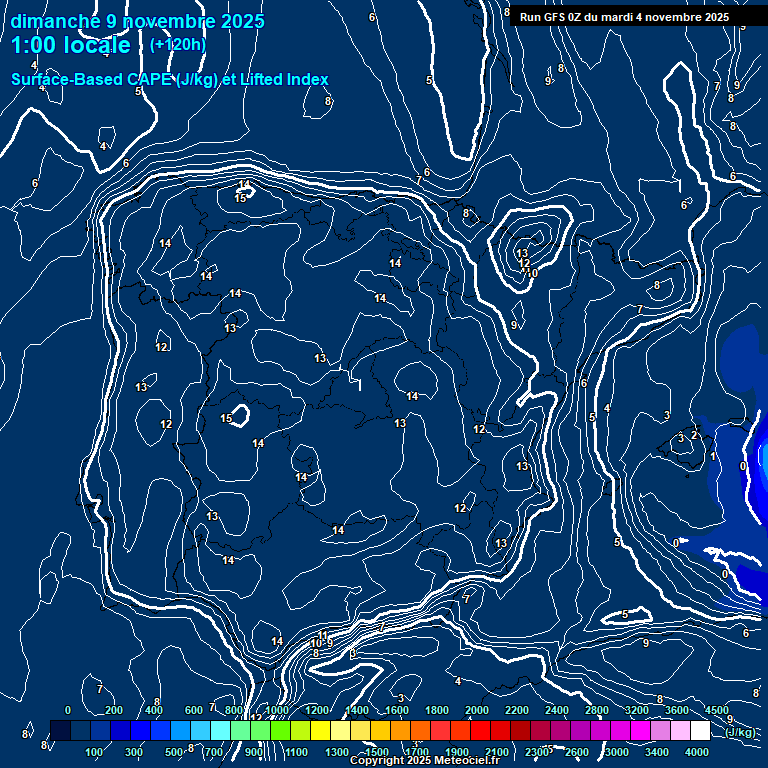
Task: Click the "600" legend scale value
Action: click(193, 710)
